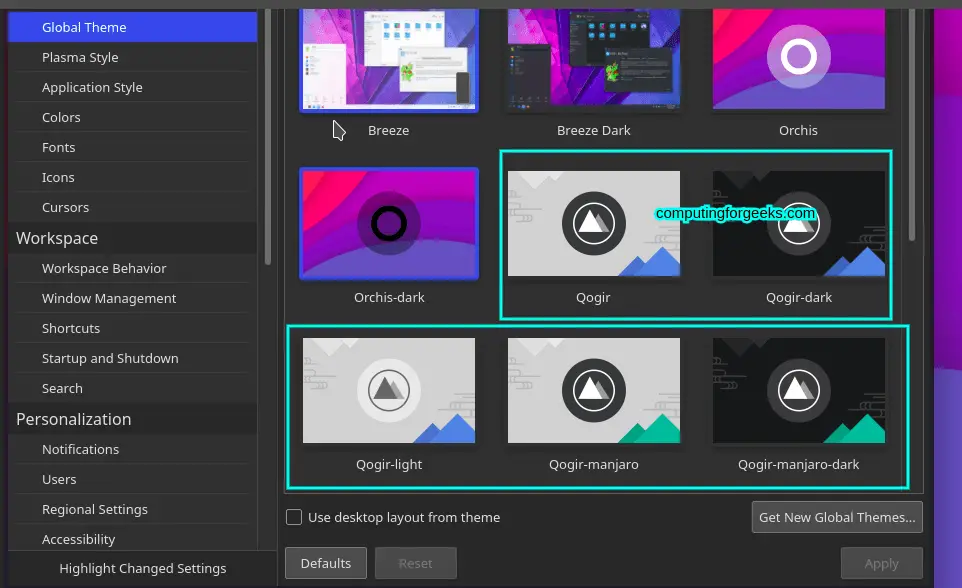Pick the Qogir-manjaro theme preview
The height and width of the screenshot is (588, 962).
[x=594, y=390]
